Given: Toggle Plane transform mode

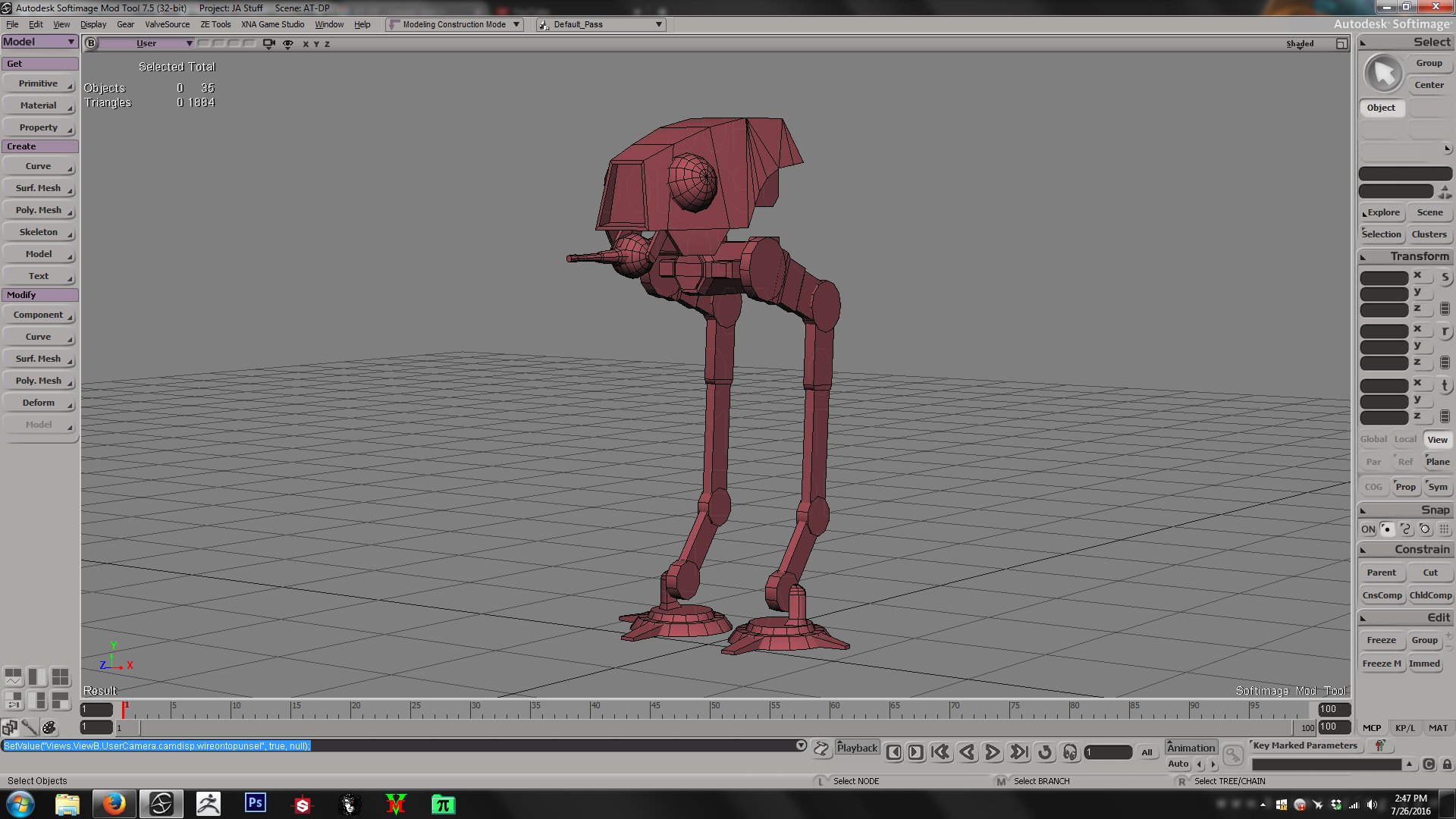Looking at the screenshot, I should pos(1437,462).
